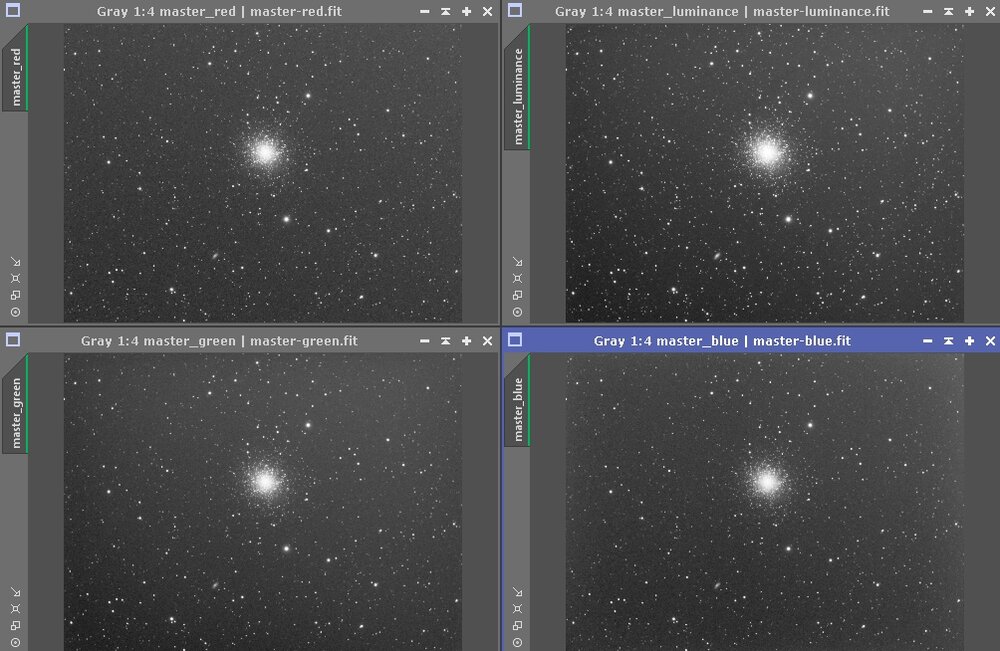The image size is (1000, 651).
Task: Maximize the master_green window
Action: tap(466, 341)
